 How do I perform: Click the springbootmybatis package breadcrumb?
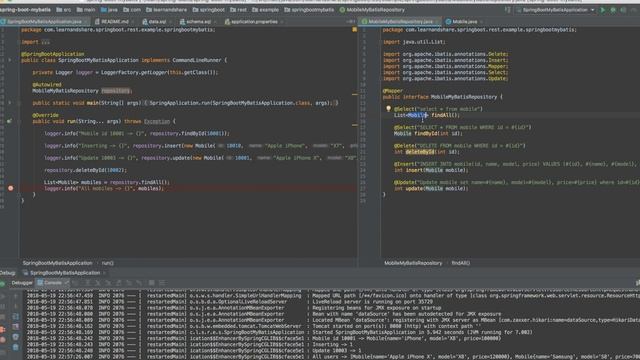pos(310,10)
